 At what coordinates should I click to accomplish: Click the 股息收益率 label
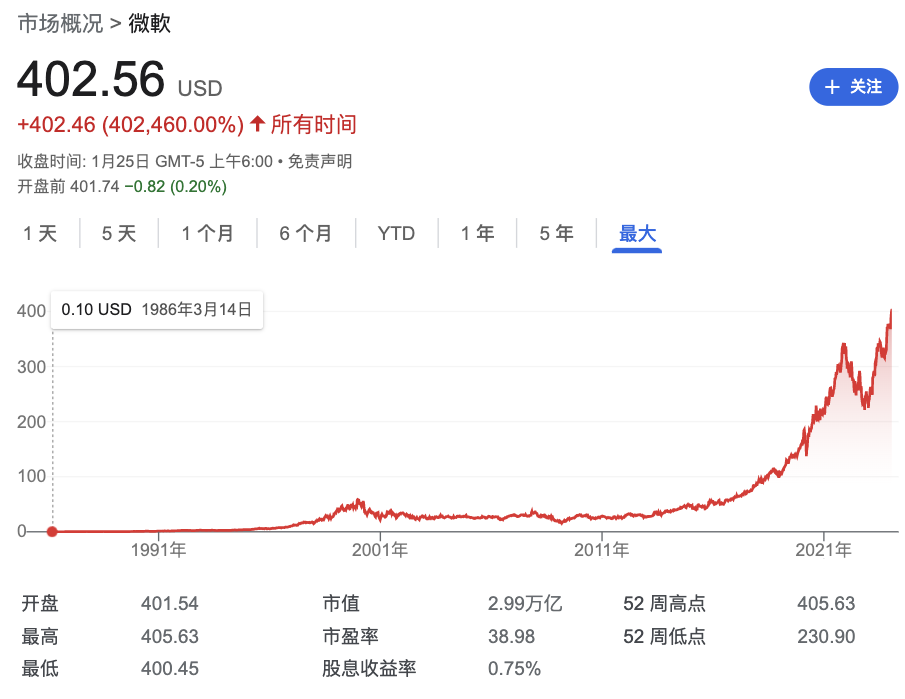369,669
